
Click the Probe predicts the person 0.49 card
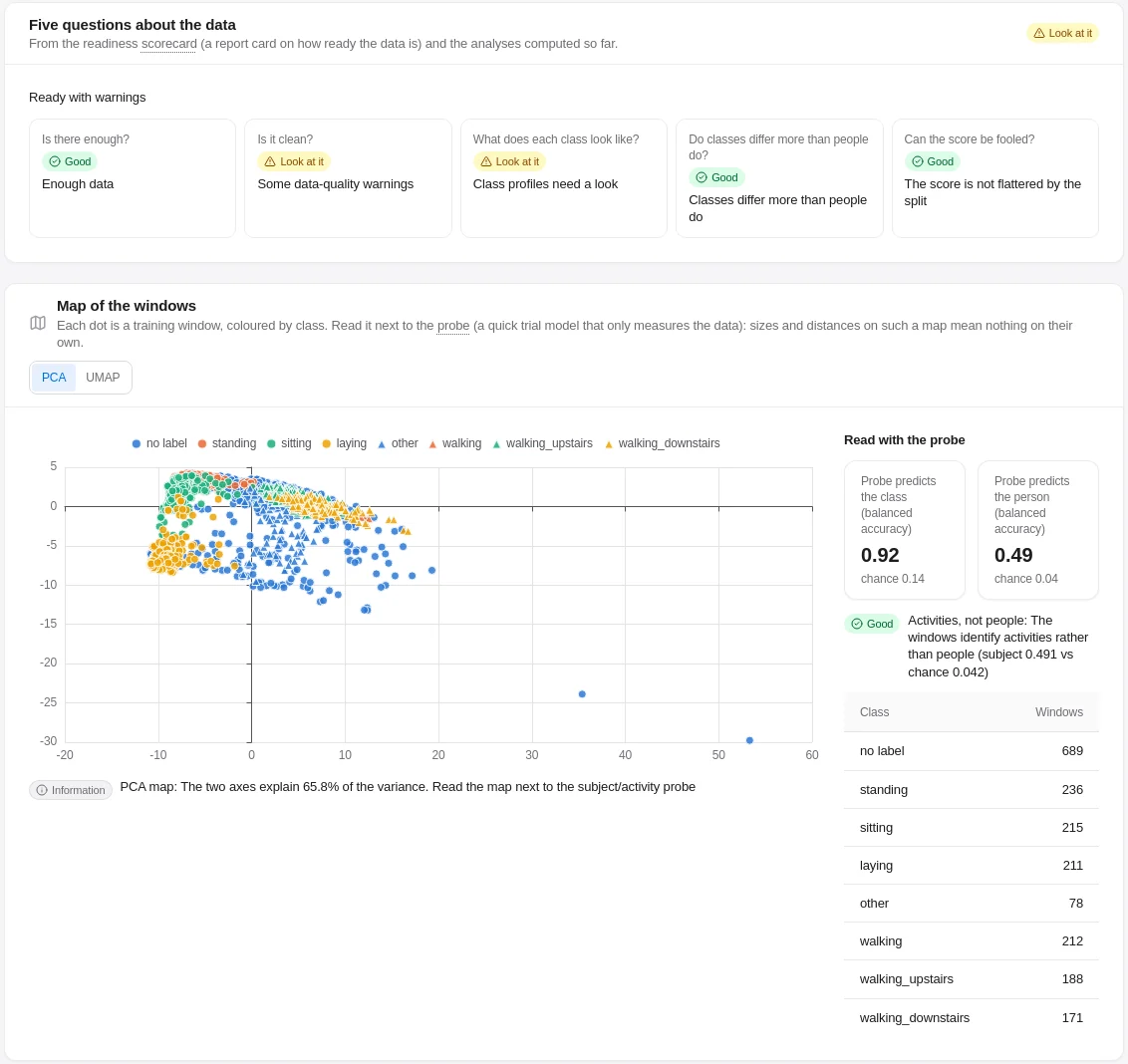click(1038, 530)
